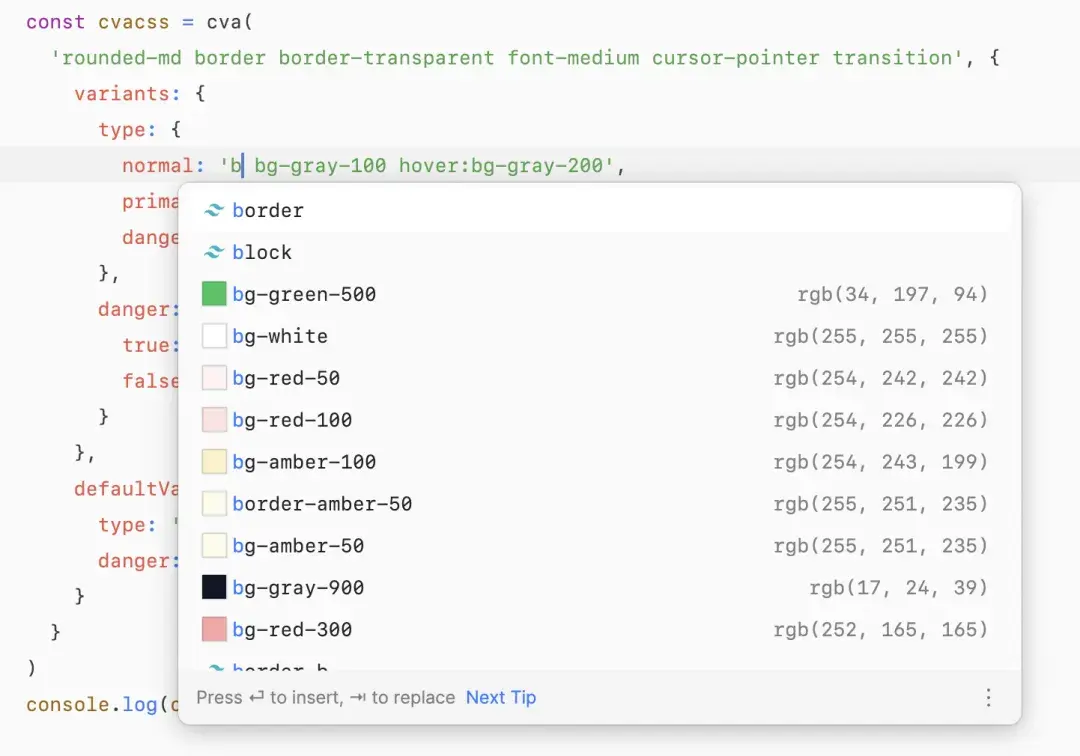The width and height of the screenshot is (1080, 756).
Task: Select the block completion suggestion
Action: click(x=599, y=252)
